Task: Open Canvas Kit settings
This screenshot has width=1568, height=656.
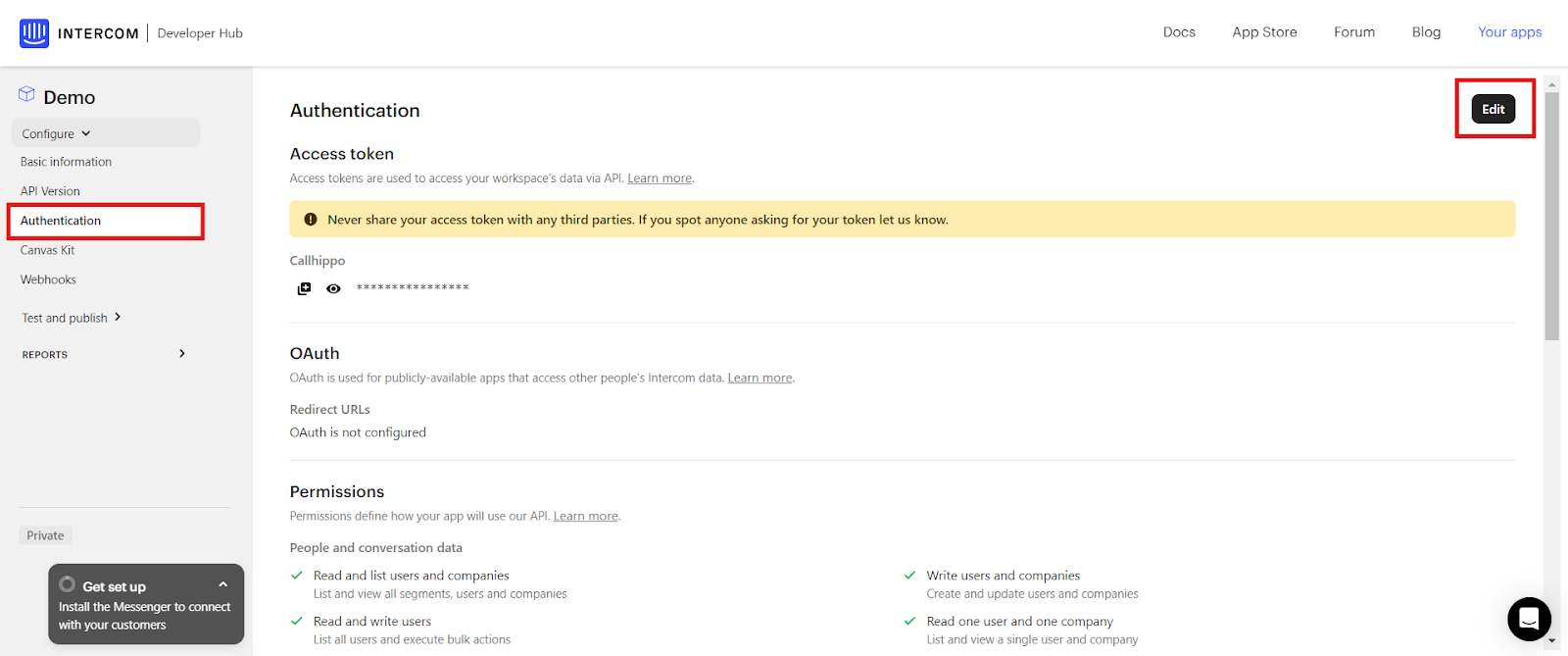Action: tap(47, 250)
